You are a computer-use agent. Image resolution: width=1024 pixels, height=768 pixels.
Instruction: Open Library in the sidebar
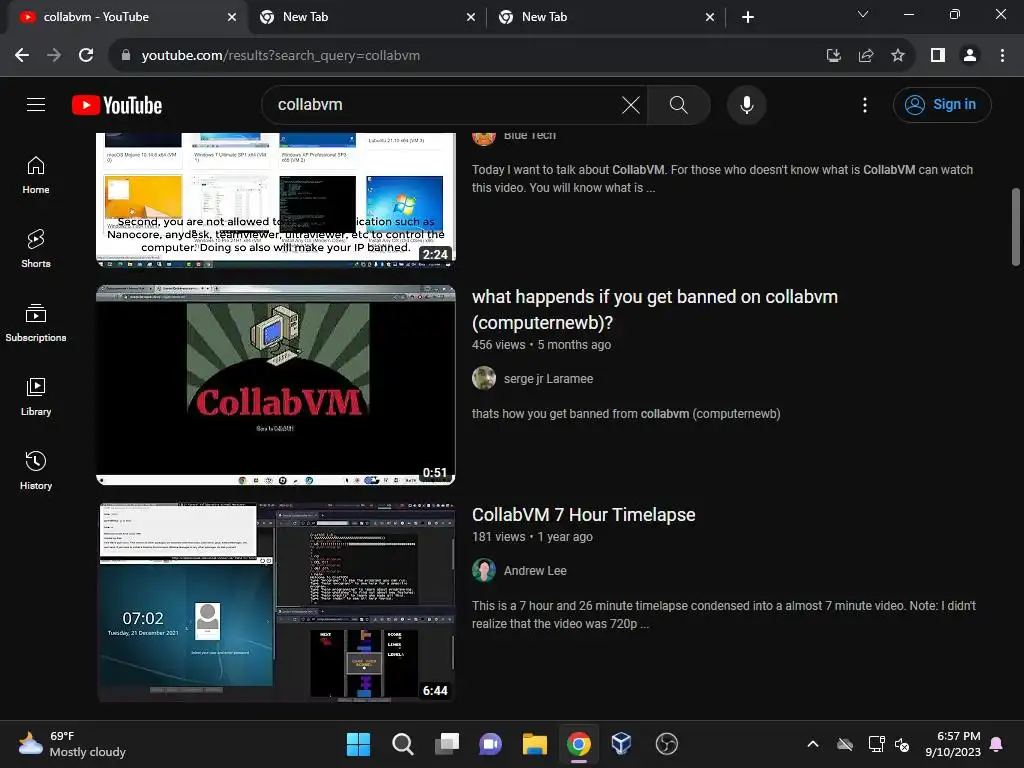coord(36,396)
